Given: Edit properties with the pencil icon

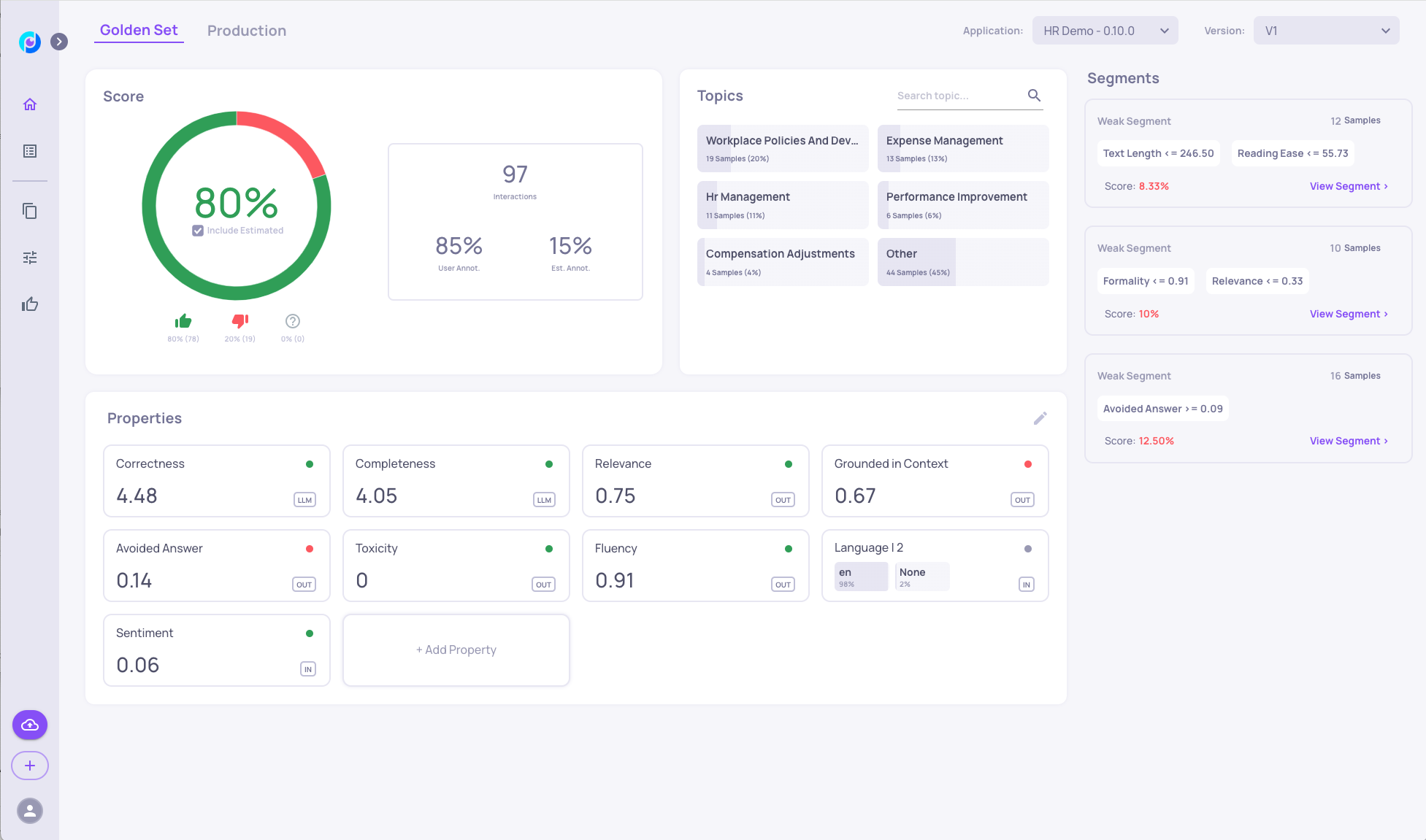Looking at the screenshot, I should tap(1040, 418).
